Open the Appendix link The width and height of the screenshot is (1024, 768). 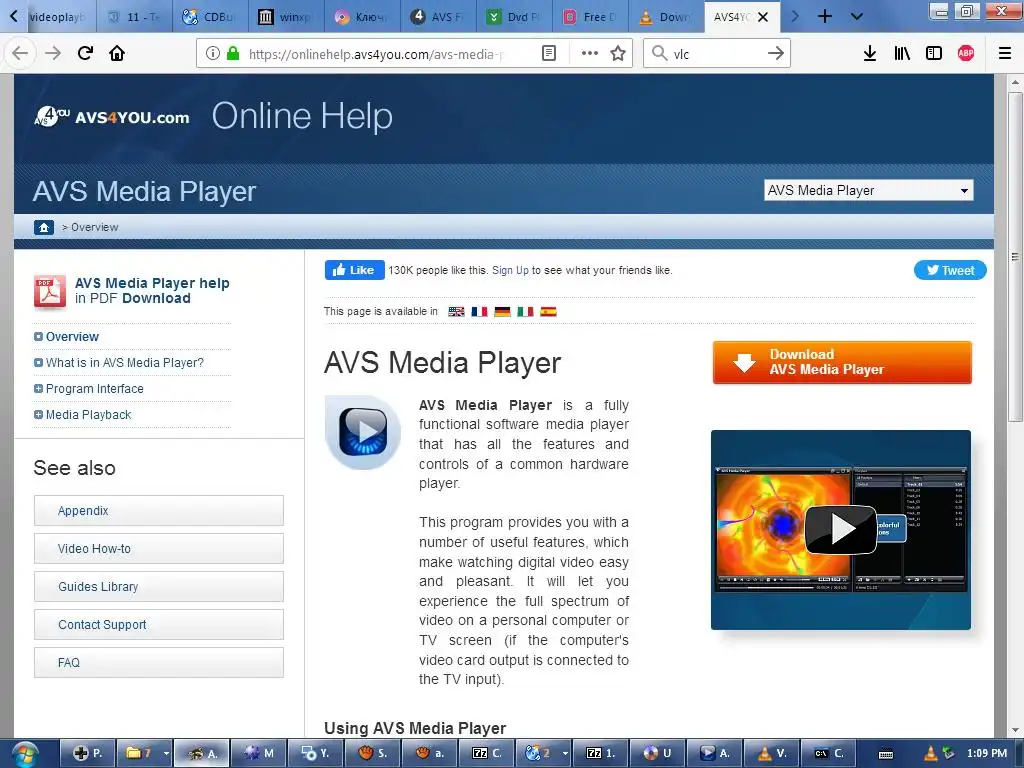point(159,511)
